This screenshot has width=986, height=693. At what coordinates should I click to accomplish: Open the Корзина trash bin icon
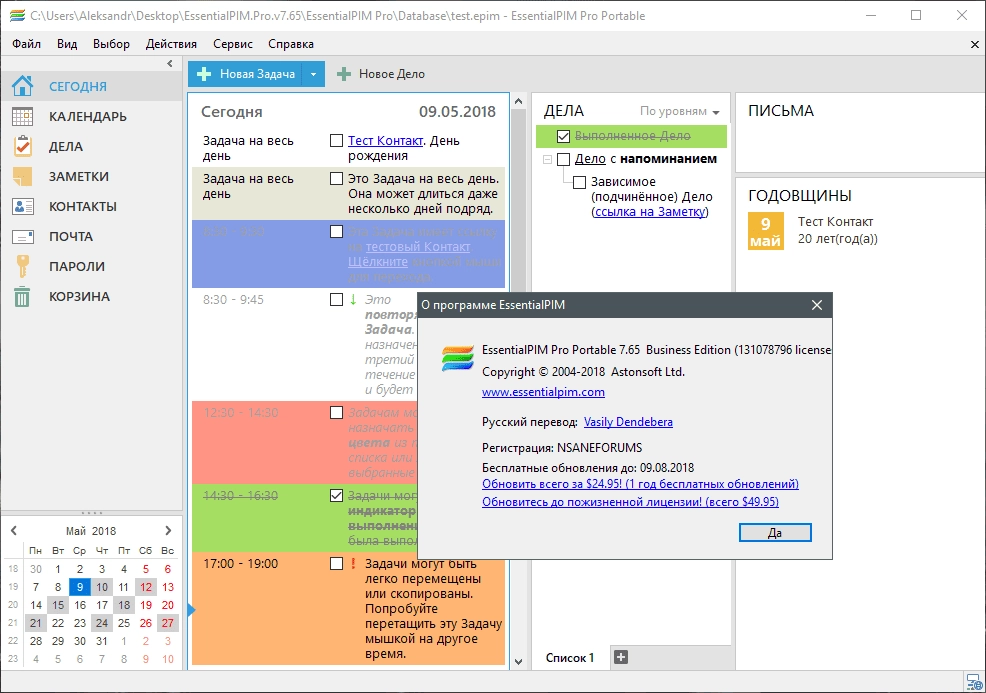point(23,296)
